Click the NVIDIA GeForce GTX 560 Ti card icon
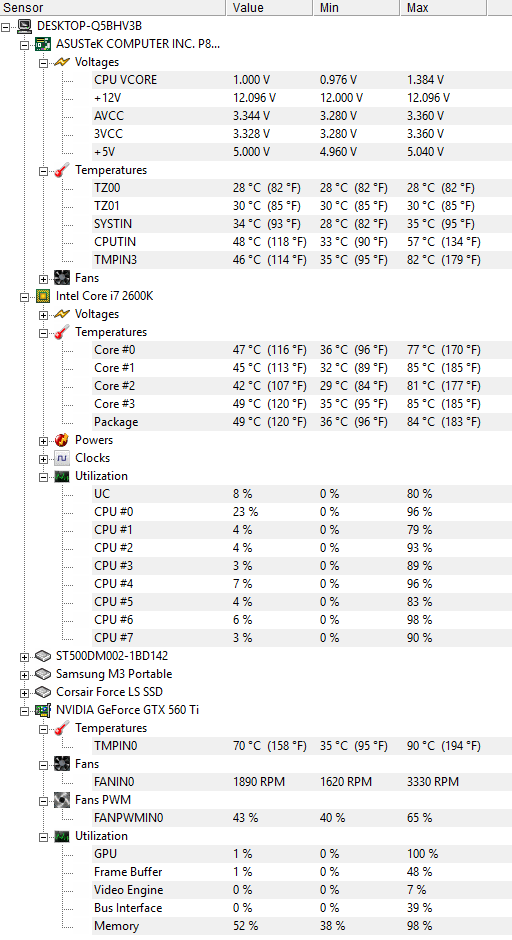 (x=43, y=710)
